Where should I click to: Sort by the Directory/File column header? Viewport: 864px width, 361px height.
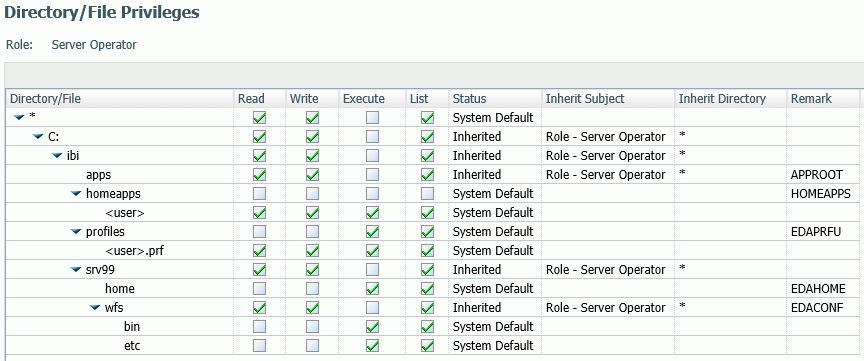click(120, 99)
